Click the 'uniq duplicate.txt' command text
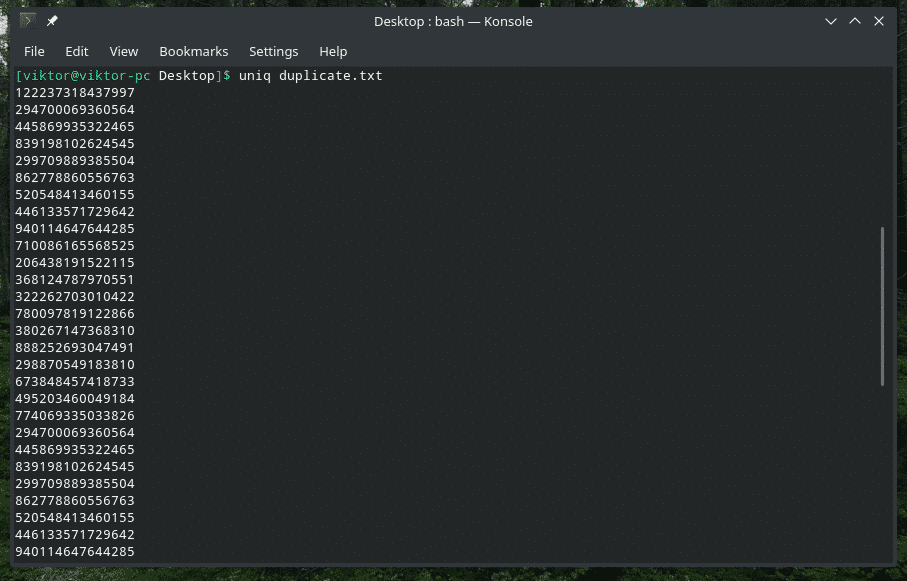The width and height of the screenshot is (907, 581). click(311, 76)
